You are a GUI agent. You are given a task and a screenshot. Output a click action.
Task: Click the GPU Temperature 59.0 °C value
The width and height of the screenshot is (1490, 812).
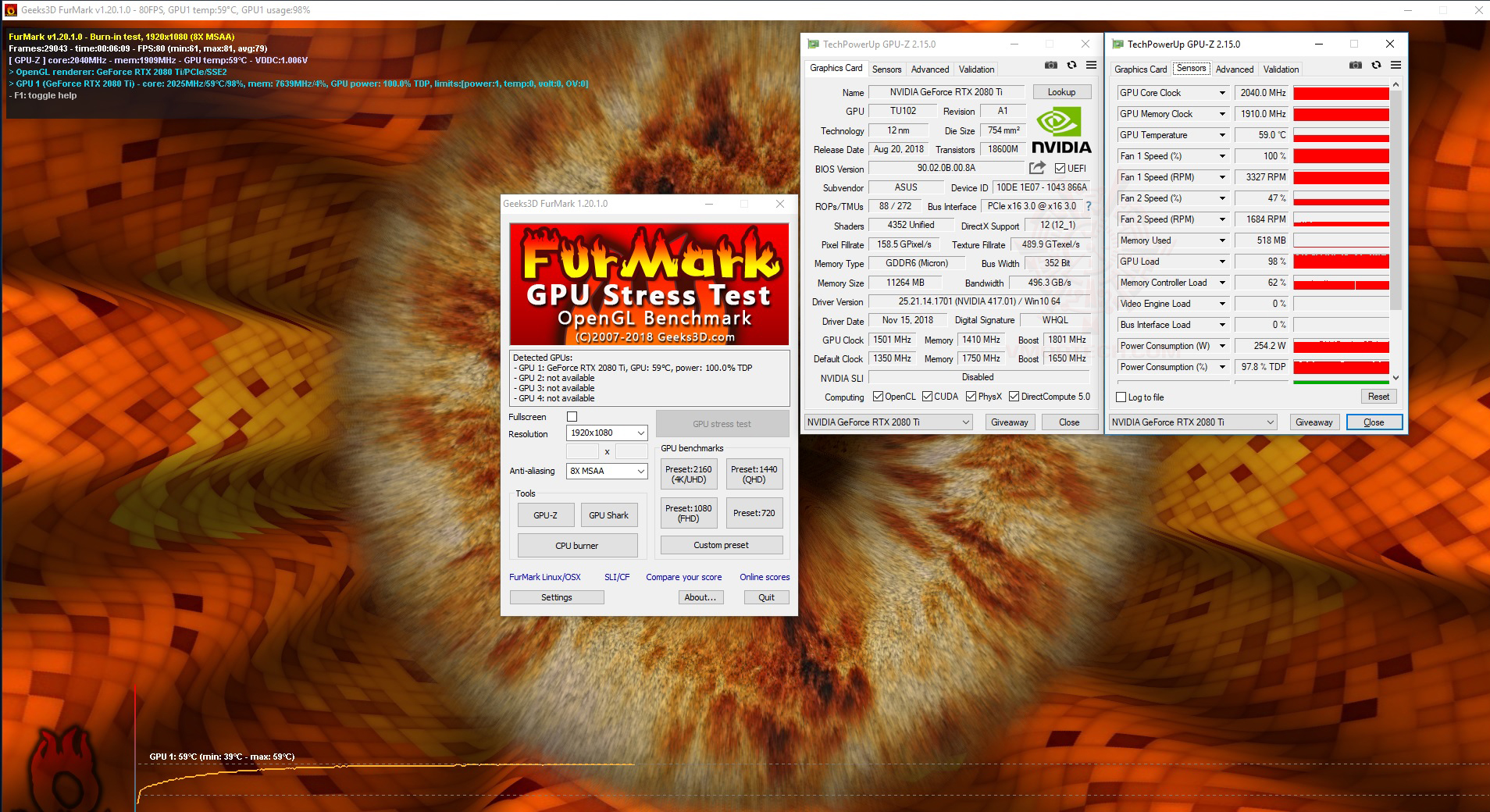point(1260,135)
